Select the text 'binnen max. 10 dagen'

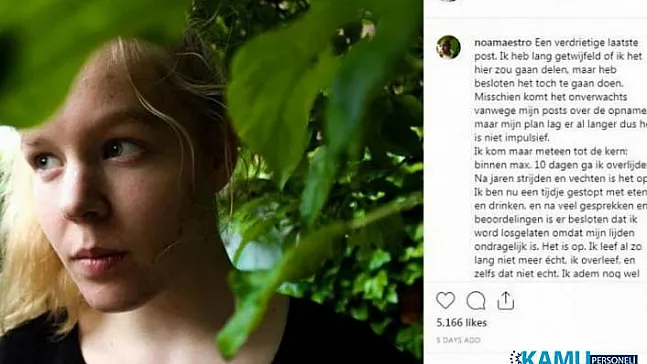pyautogui.click(x=517, y=165)
